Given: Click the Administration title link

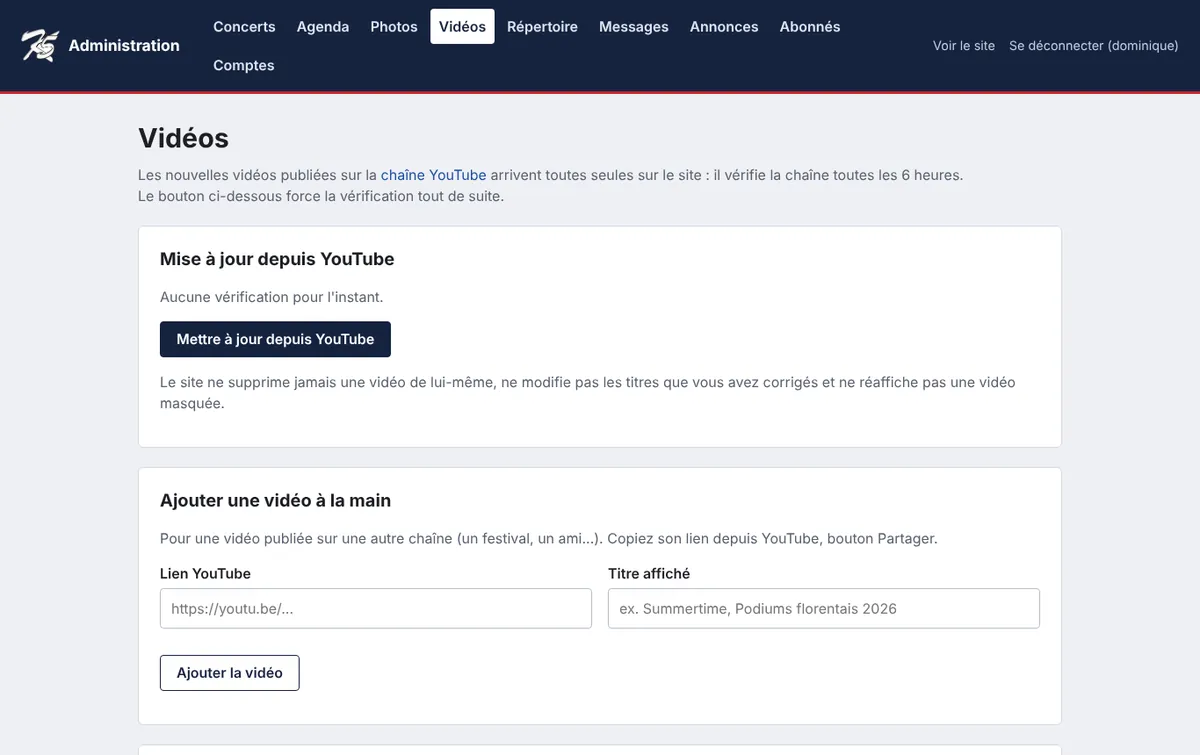Looking at the screenshot, I should pyautogui.click(x=124, y=45).
